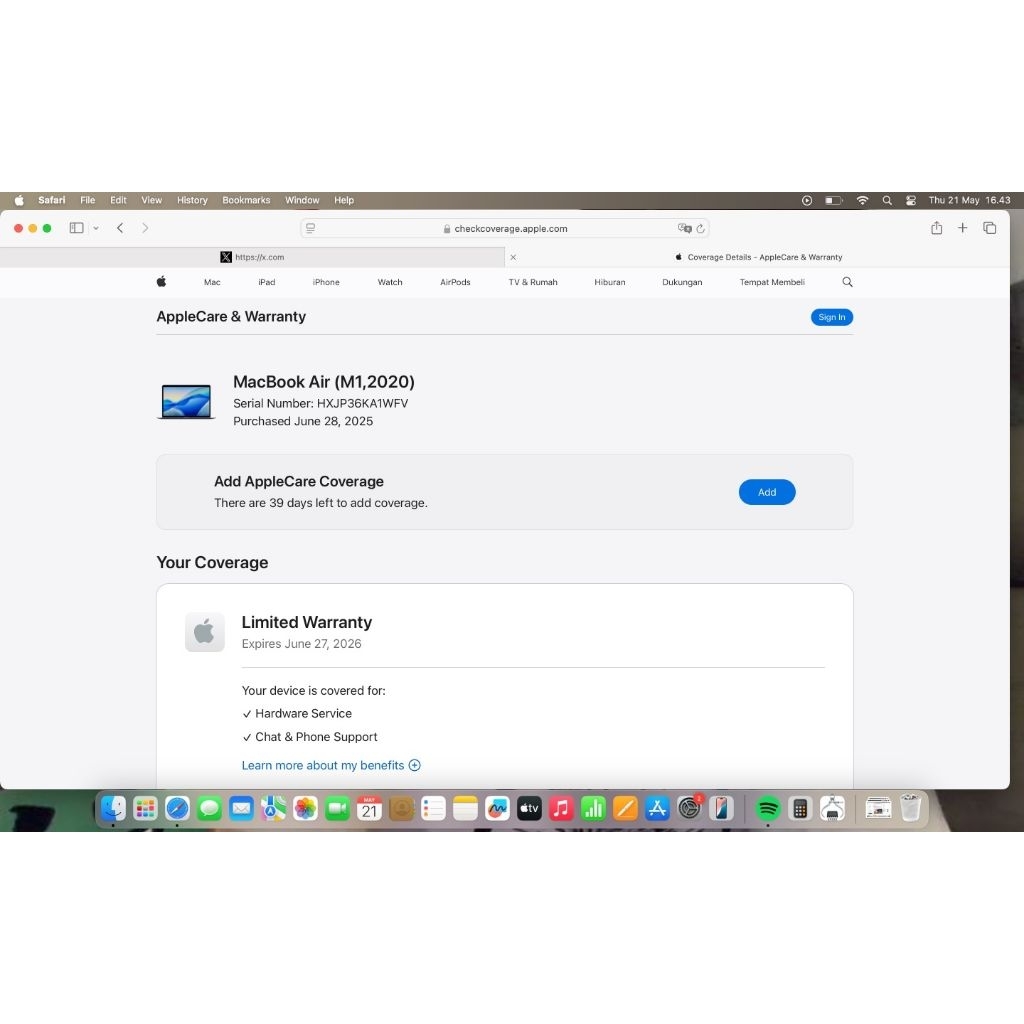Open the Help menu
The image size is (1024, 1024).
click(x=344, y=200)
